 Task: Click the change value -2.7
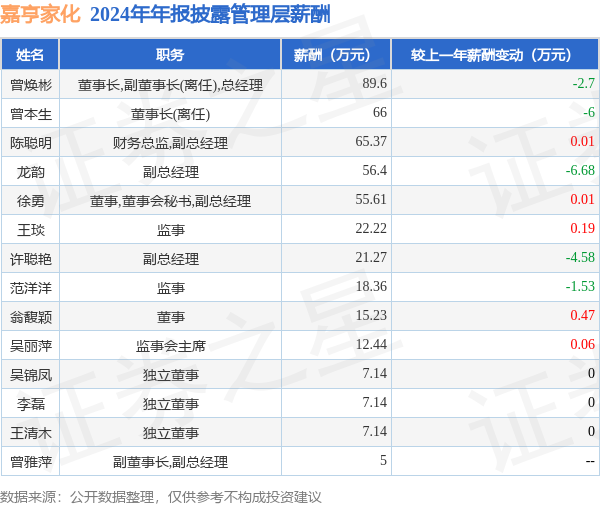click(584, 83)
